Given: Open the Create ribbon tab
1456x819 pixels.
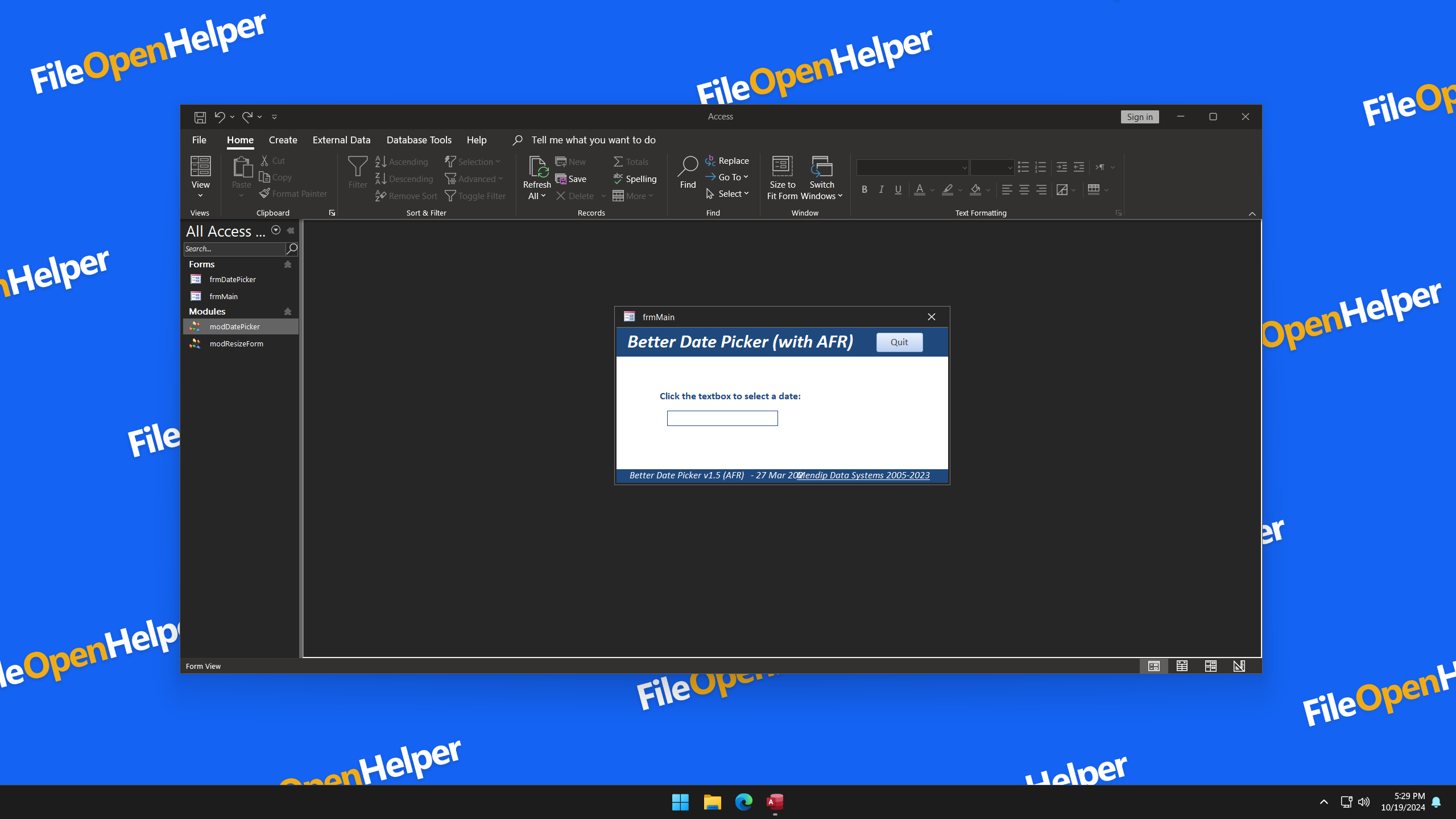Looking at the screenshot, I should 283,140.
